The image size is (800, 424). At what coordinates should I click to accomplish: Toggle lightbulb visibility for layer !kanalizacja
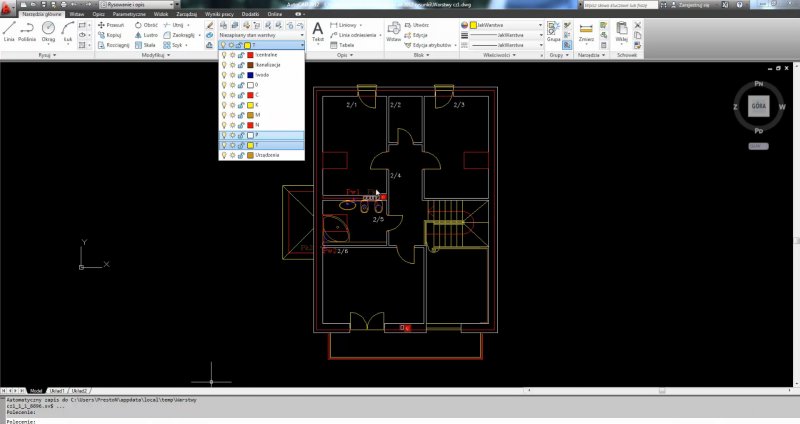pyautogui.click(x=224, y=65)
